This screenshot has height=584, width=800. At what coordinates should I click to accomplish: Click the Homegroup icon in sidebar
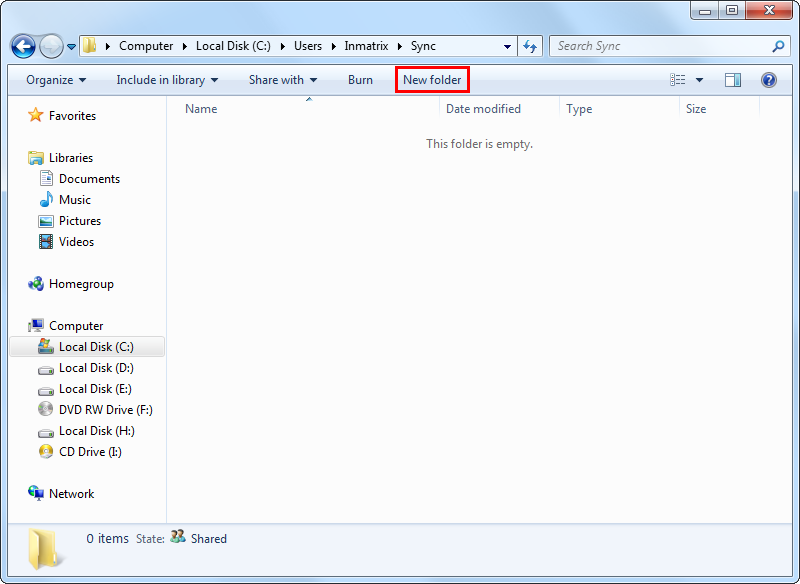tap(36, 284)
